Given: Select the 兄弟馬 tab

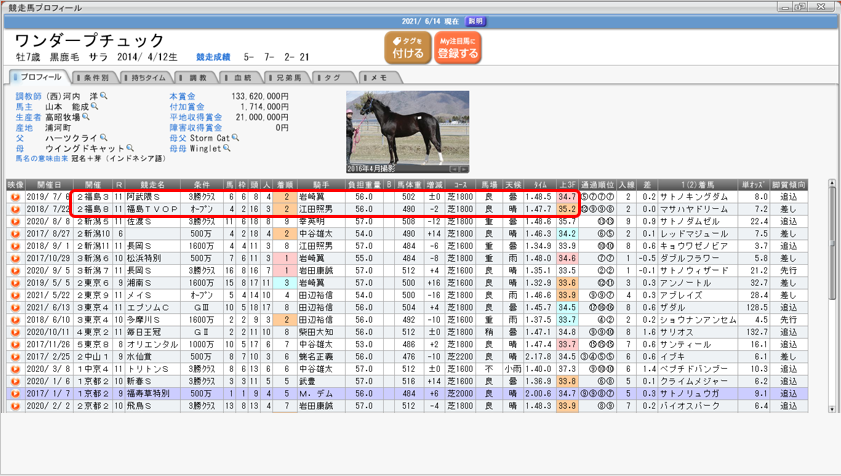Looking at the screenshot, I should 285,77.
